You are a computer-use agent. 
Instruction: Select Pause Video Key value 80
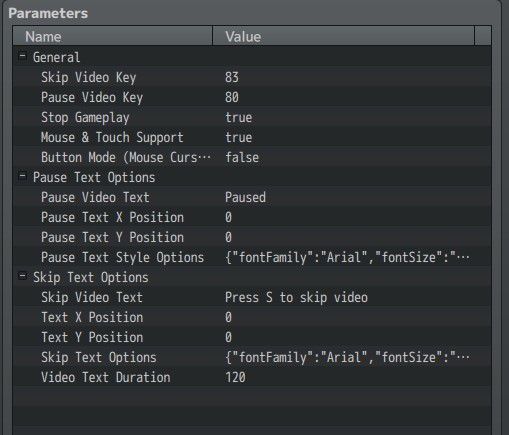pos(232,97)
